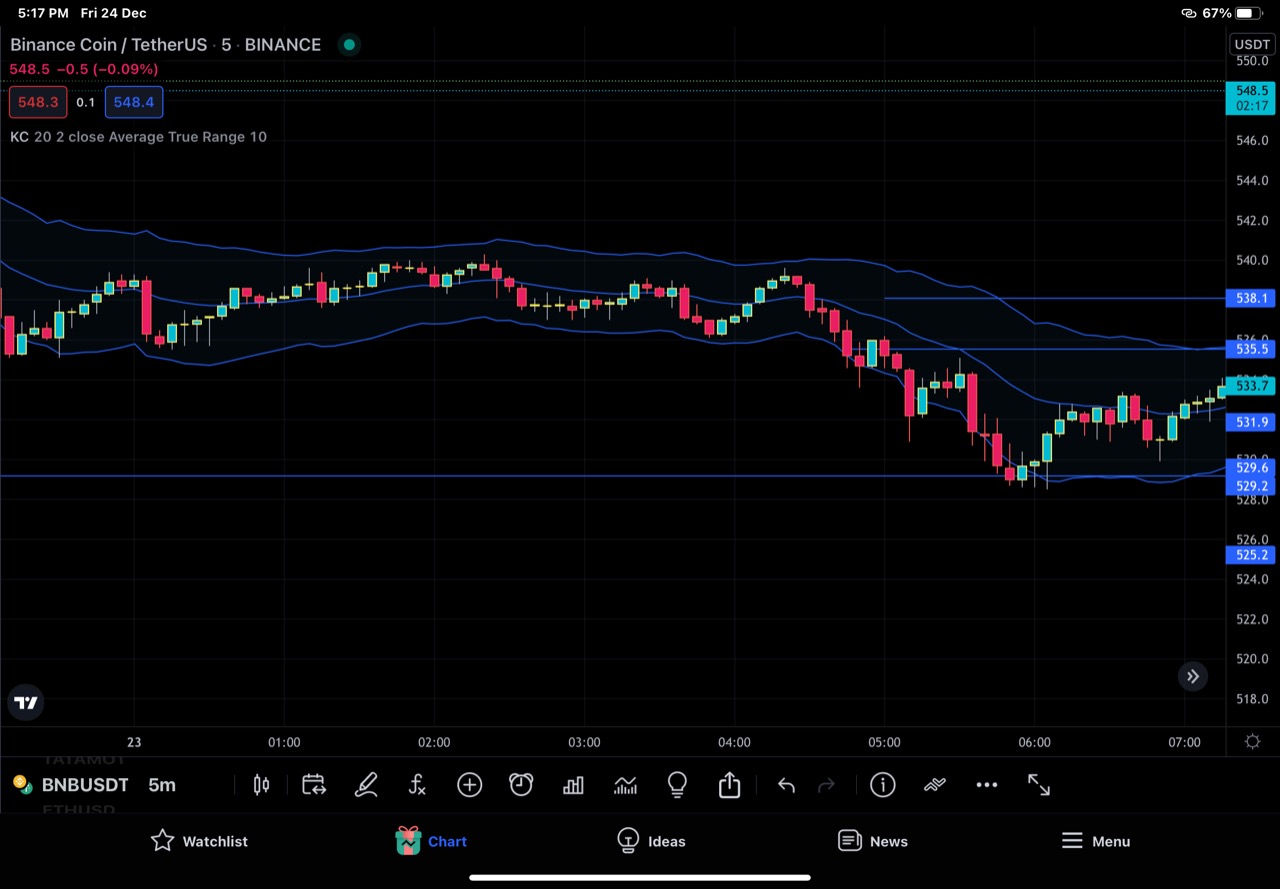
Task: Select the 538.1 price label
Action: (1250, 298)
